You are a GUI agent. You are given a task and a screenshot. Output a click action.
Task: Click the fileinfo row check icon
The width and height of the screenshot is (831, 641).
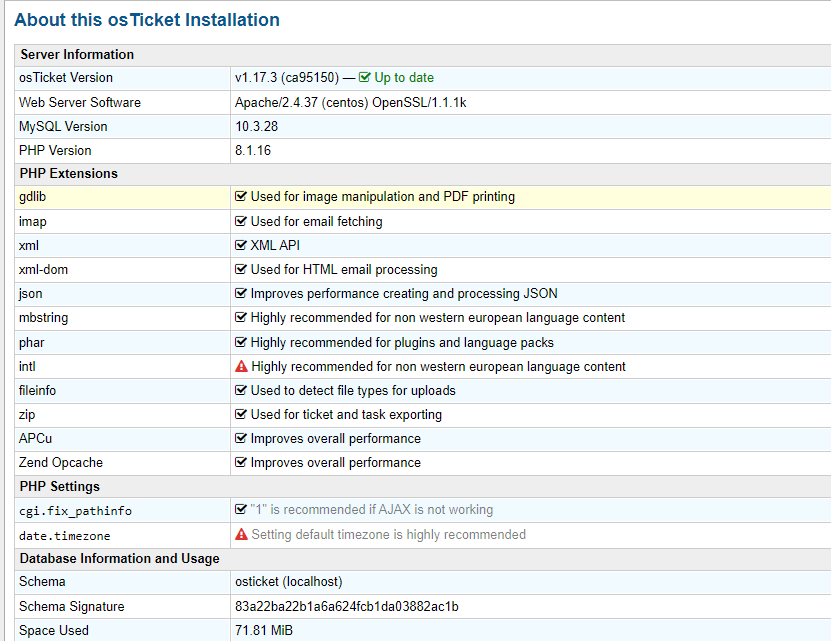241,391
